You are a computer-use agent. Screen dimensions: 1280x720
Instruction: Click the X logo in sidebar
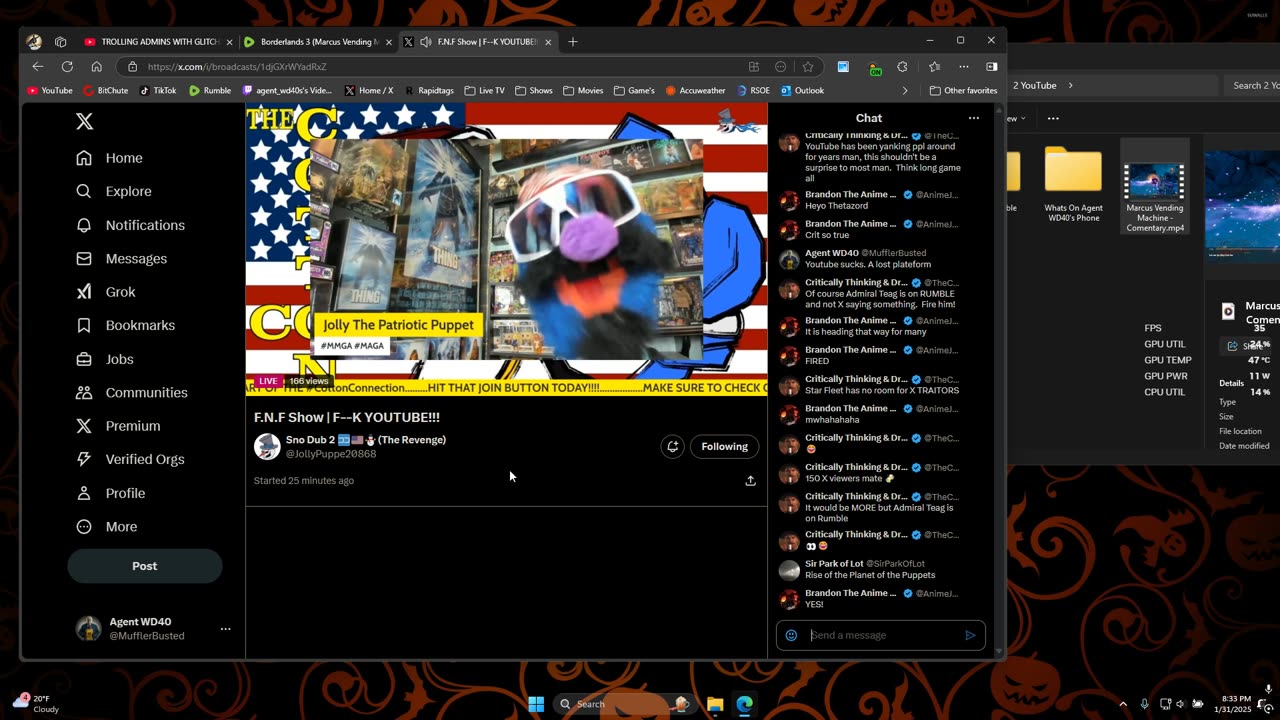pos(85,121)
